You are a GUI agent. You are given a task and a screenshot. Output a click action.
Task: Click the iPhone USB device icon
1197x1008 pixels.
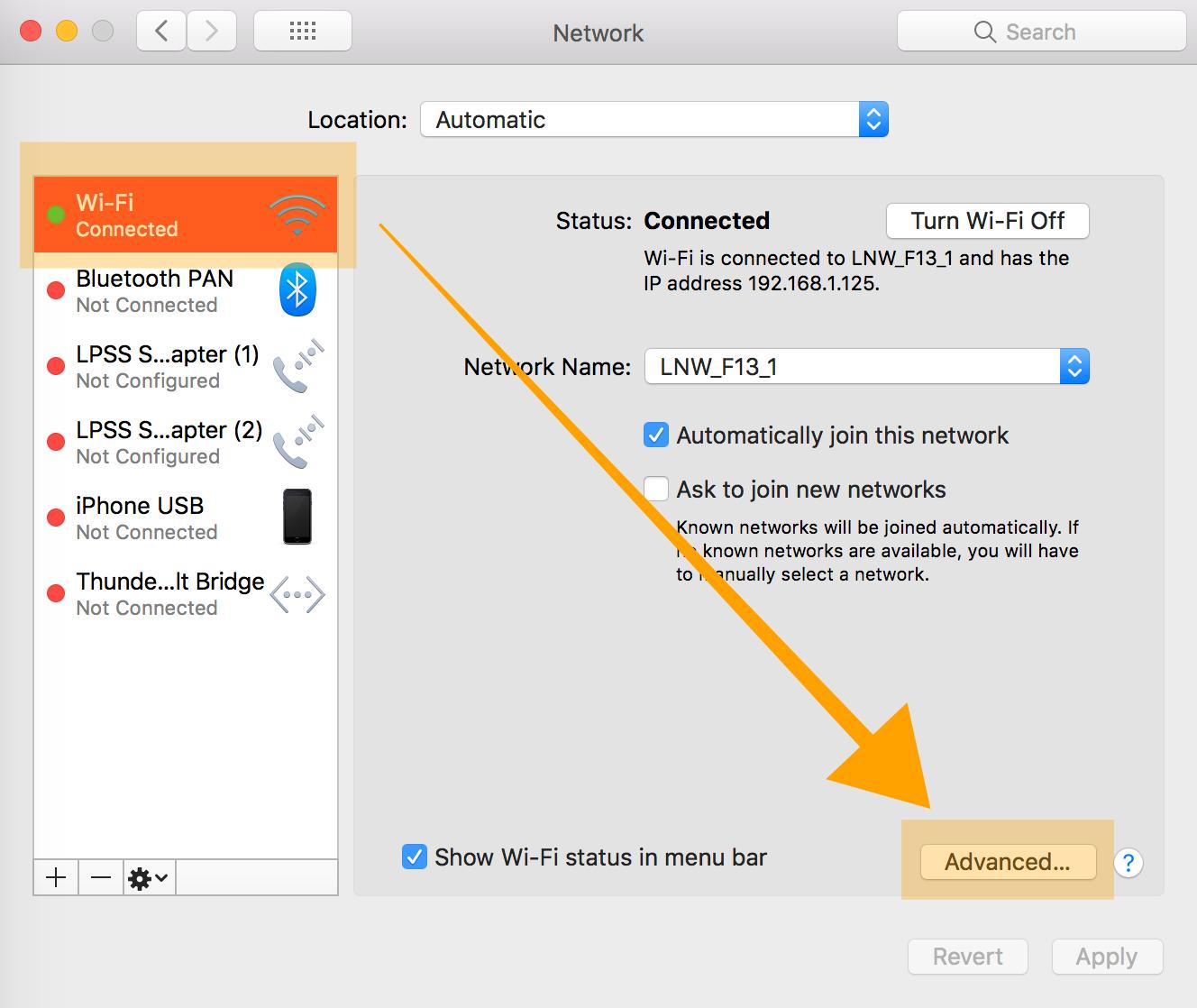[x=297, y=517]
